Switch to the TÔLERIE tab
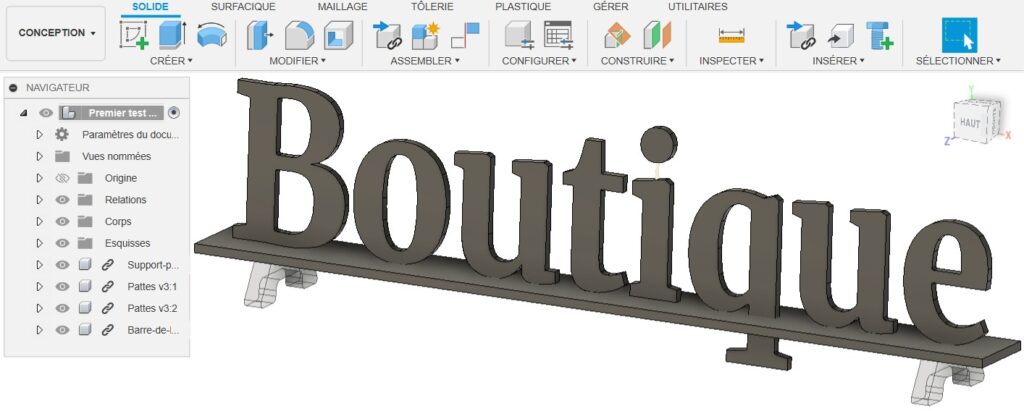 click(431, 7)
